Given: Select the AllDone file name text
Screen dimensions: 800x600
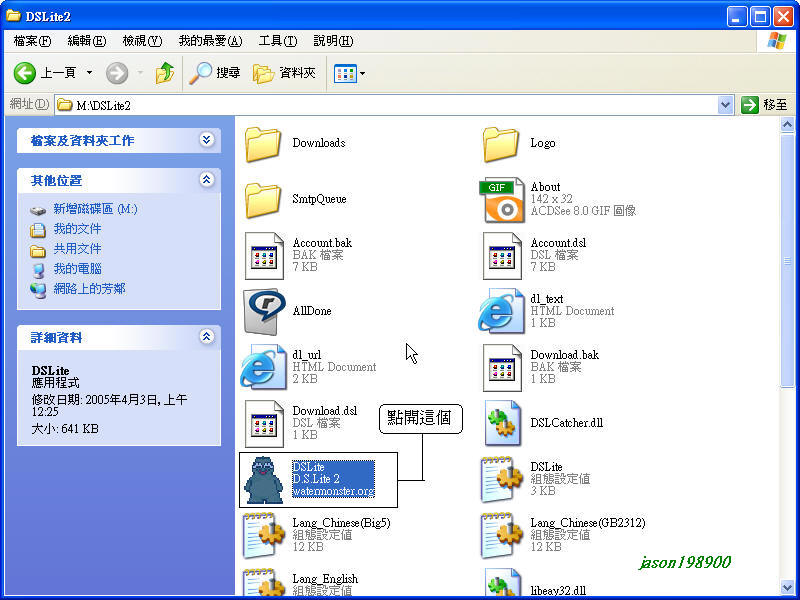Looking at the screenshot, I should click(312, 311).
